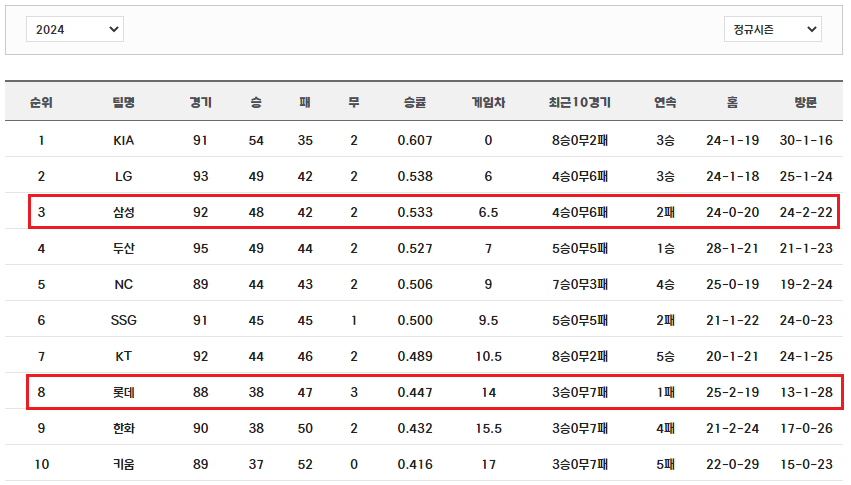This screenshot has width=851, height=485.
Task: Click home record 24-1-18 for LG
Action: pos(733,176)
